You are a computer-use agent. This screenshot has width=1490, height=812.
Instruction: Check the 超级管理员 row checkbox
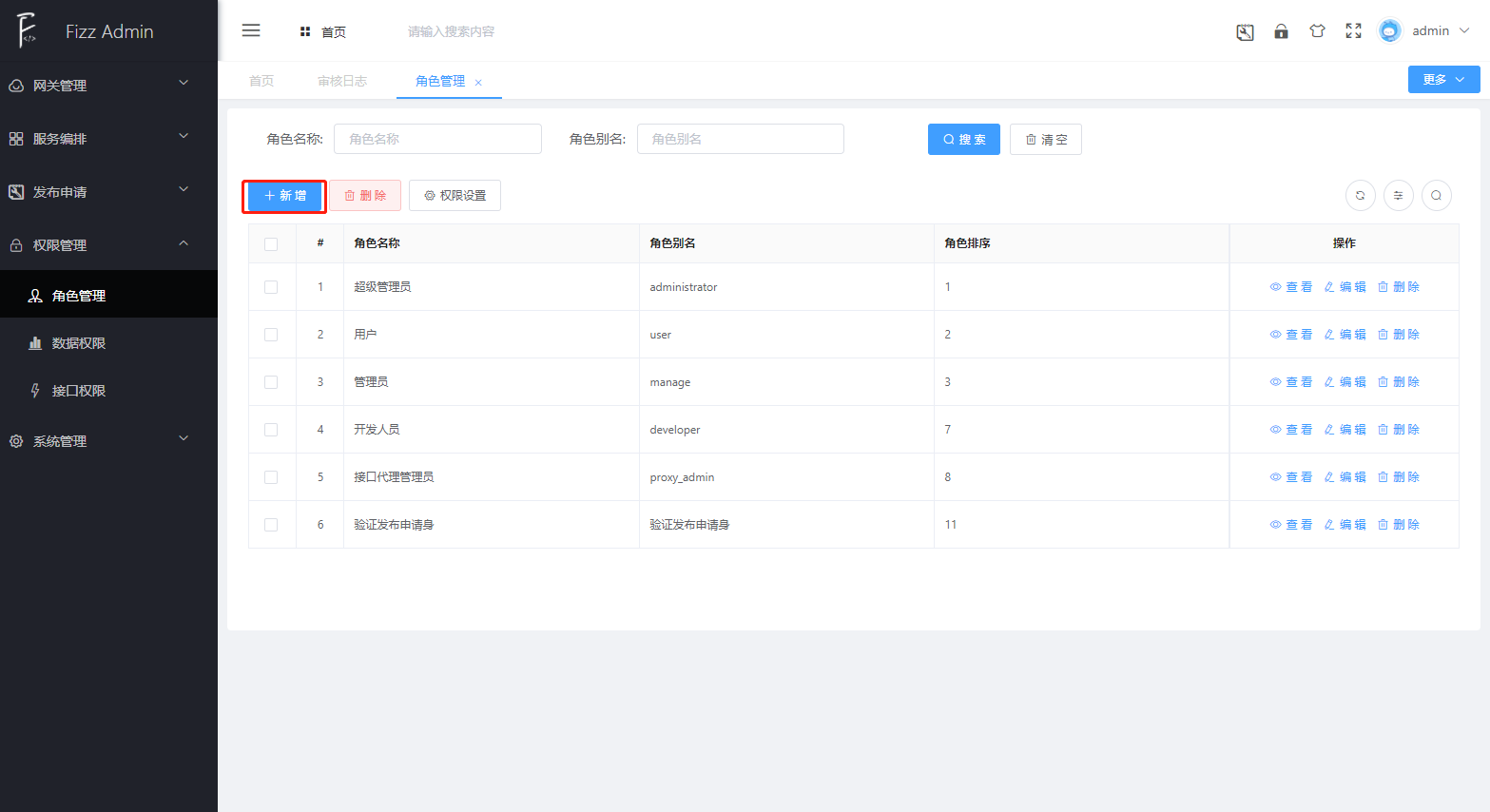pos(271,287)
